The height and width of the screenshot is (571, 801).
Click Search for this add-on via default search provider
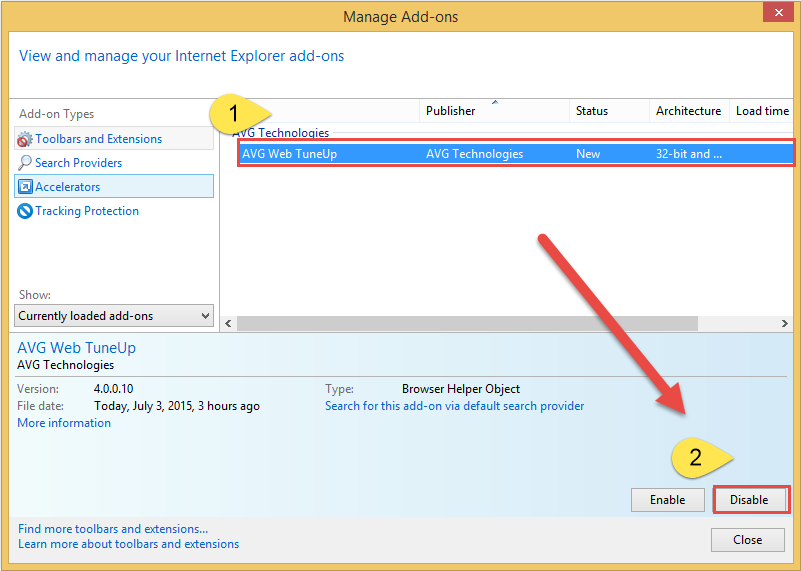455,406
